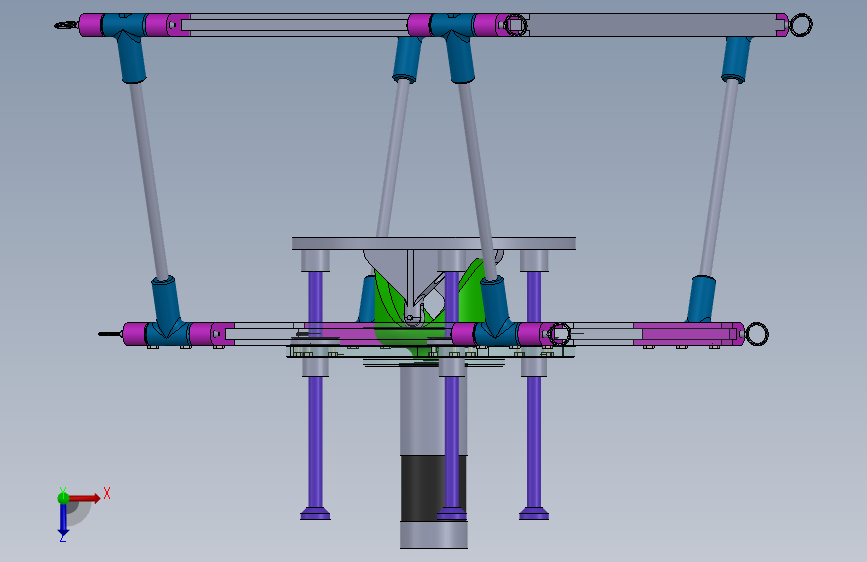
Task: Click the blue Z axis arrow of the triad
Action: coord(63,520)
